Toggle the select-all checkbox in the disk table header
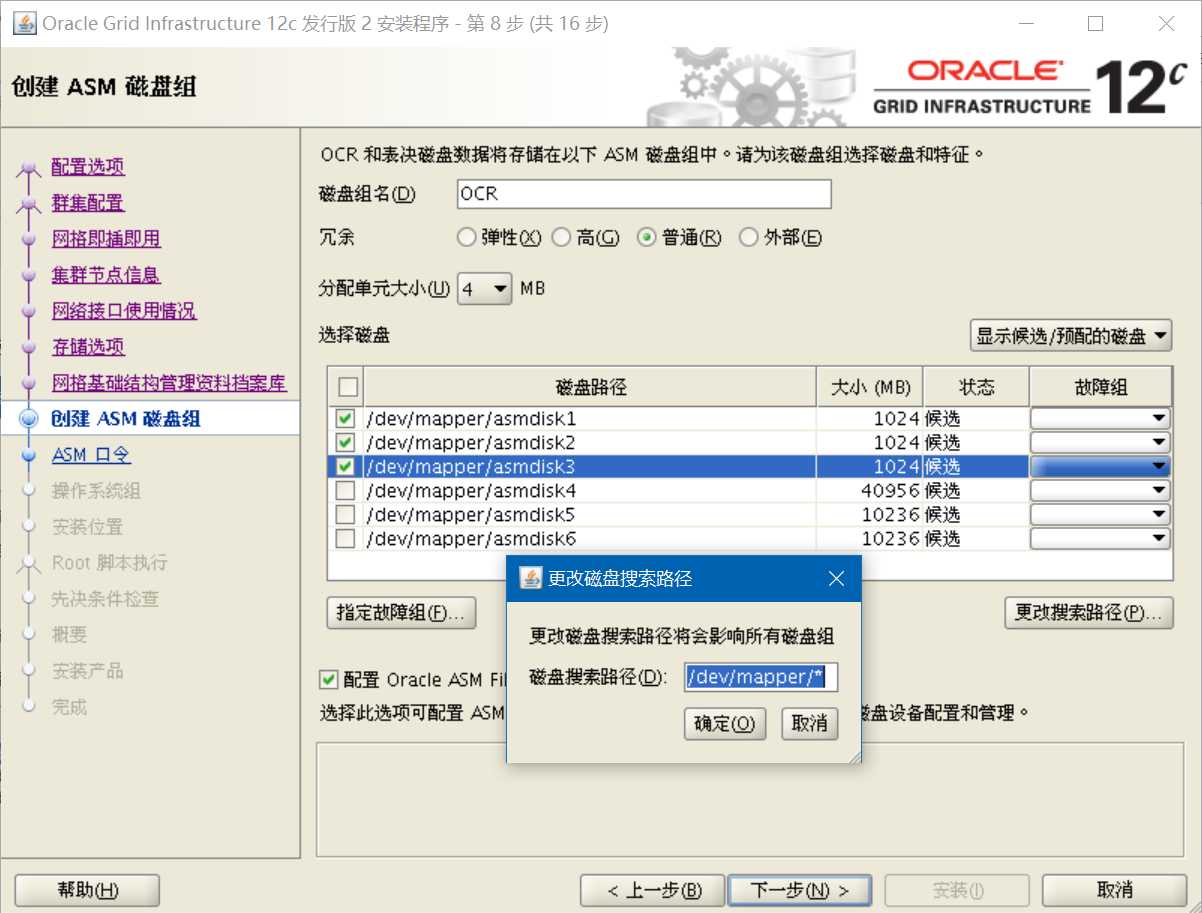 tap(346, 387)
